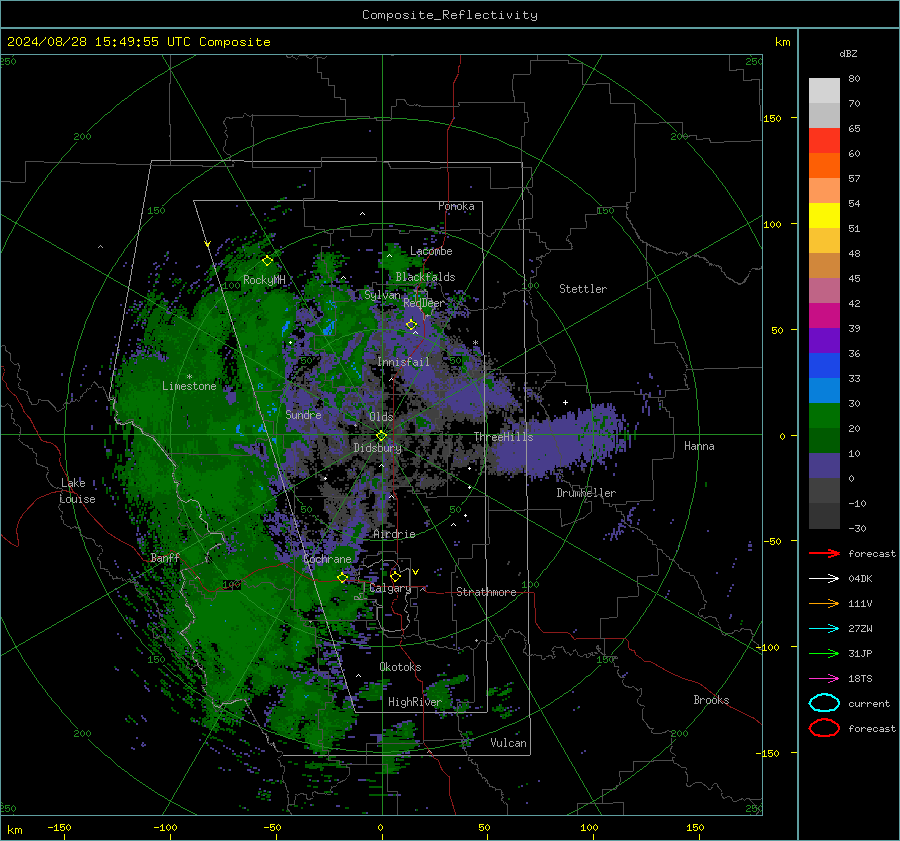Click the Vulcan city label
This screenshot has height=841, width=900.
coord(508,743)
